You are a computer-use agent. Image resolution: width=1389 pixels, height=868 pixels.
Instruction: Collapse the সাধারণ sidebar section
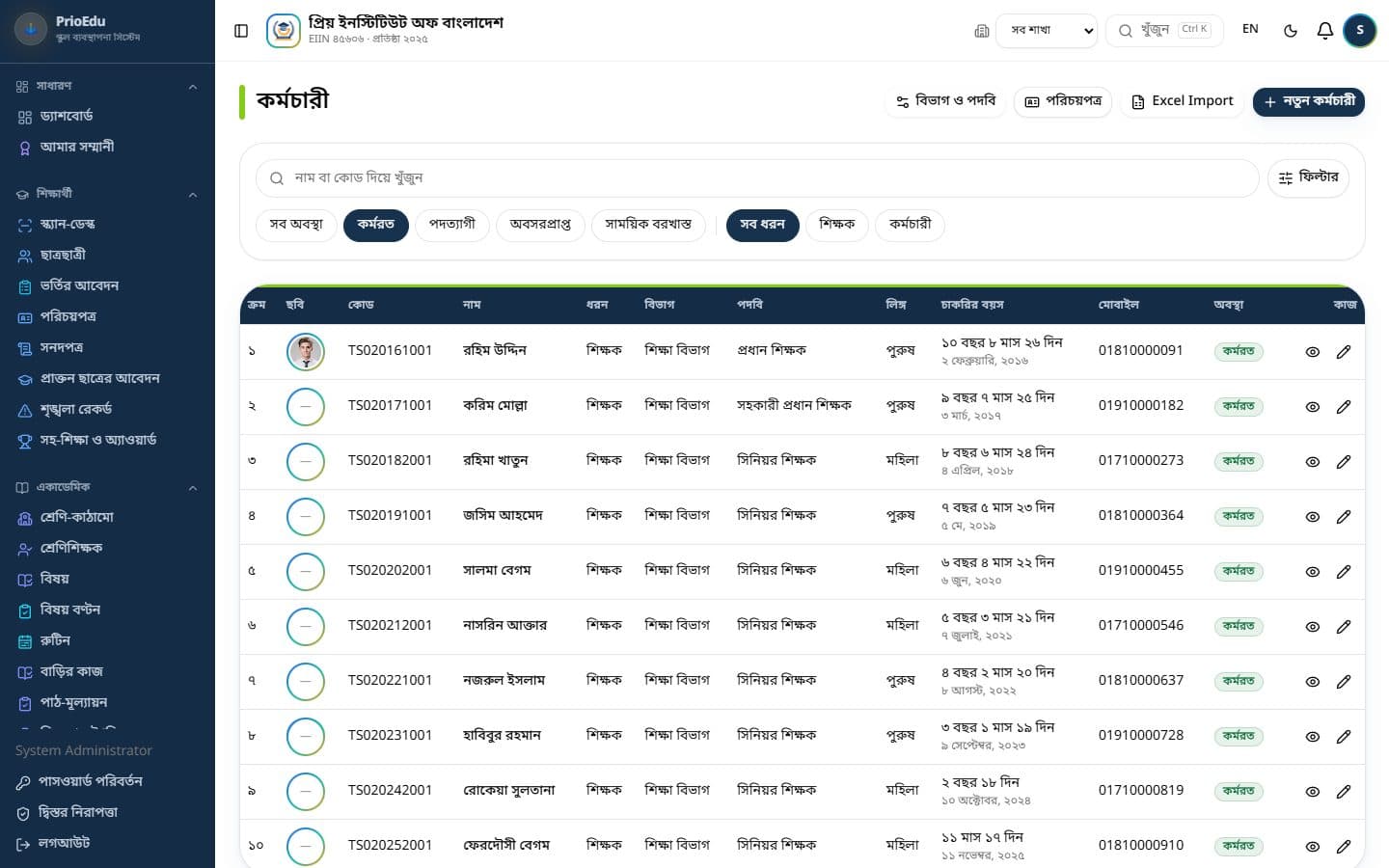pyautogui.click(x=107, y=87)
